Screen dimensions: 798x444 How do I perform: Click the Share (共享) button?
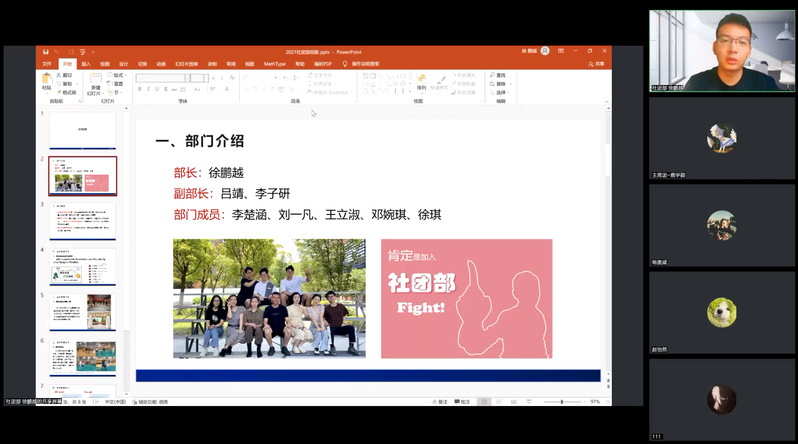[597, 64]
